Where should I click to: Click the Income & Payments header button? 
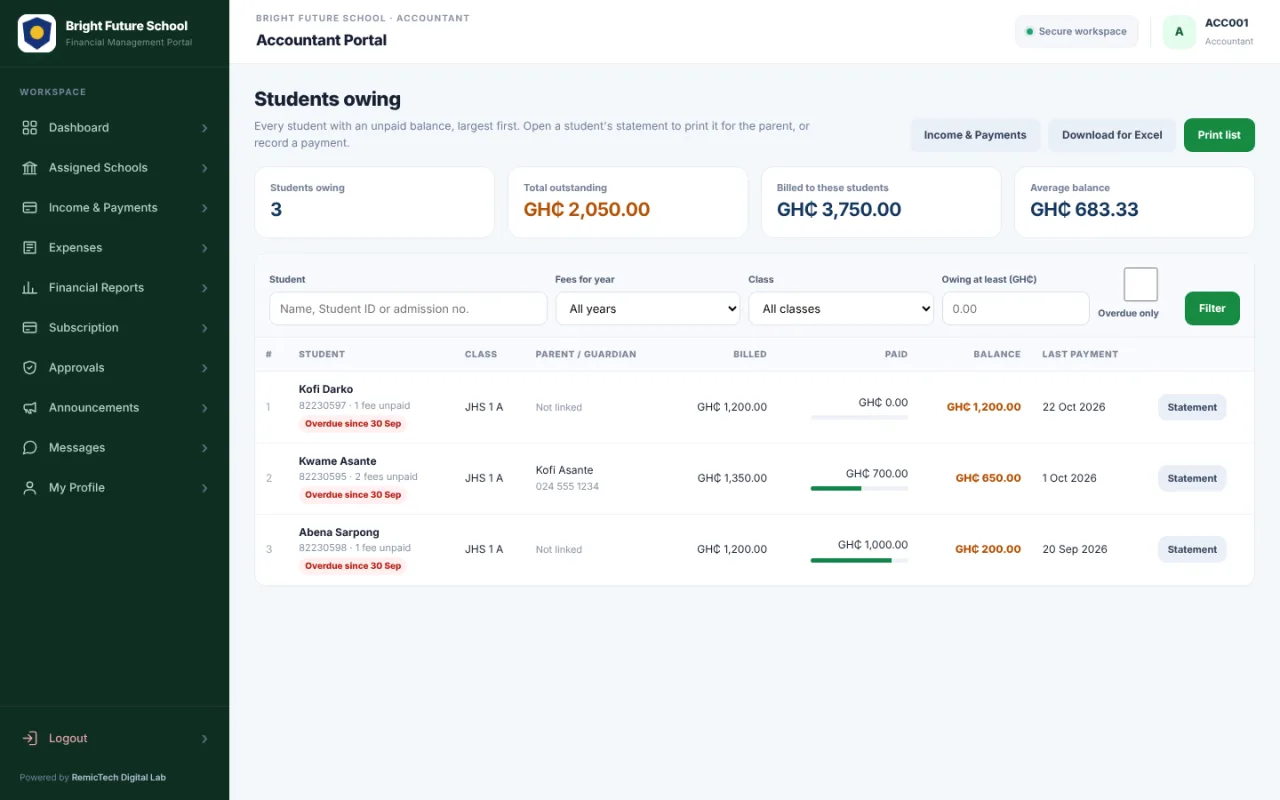pyautogui.click(x=975, y=135)
